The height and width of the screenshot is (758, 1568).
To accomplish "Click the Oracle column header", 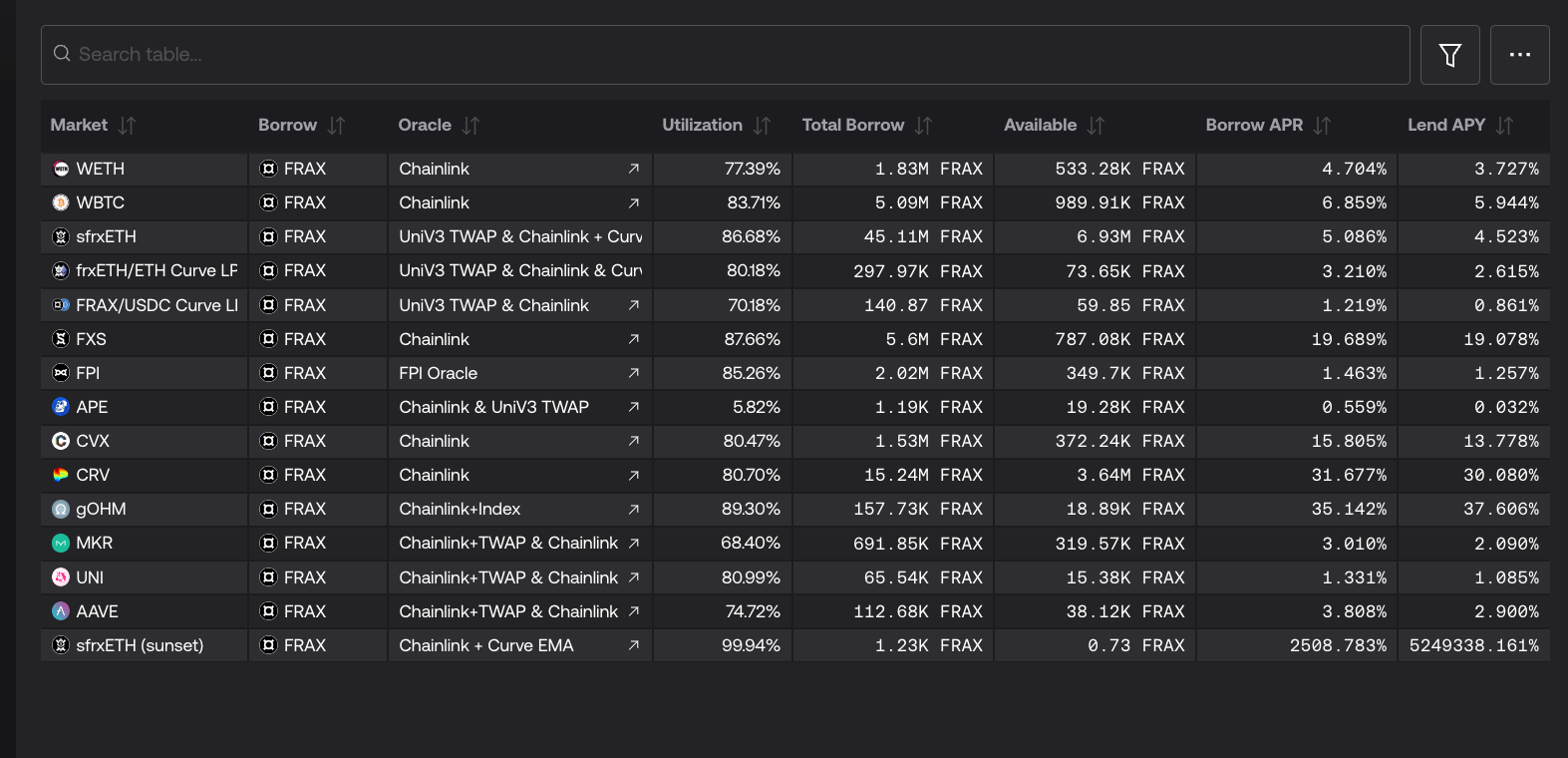I will point(425,125).
